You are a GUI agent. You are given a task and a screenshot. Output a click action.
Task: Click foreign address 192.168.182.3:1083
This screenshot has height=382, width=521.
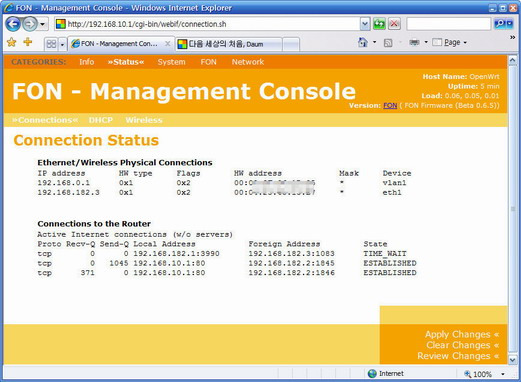[291, 254]
